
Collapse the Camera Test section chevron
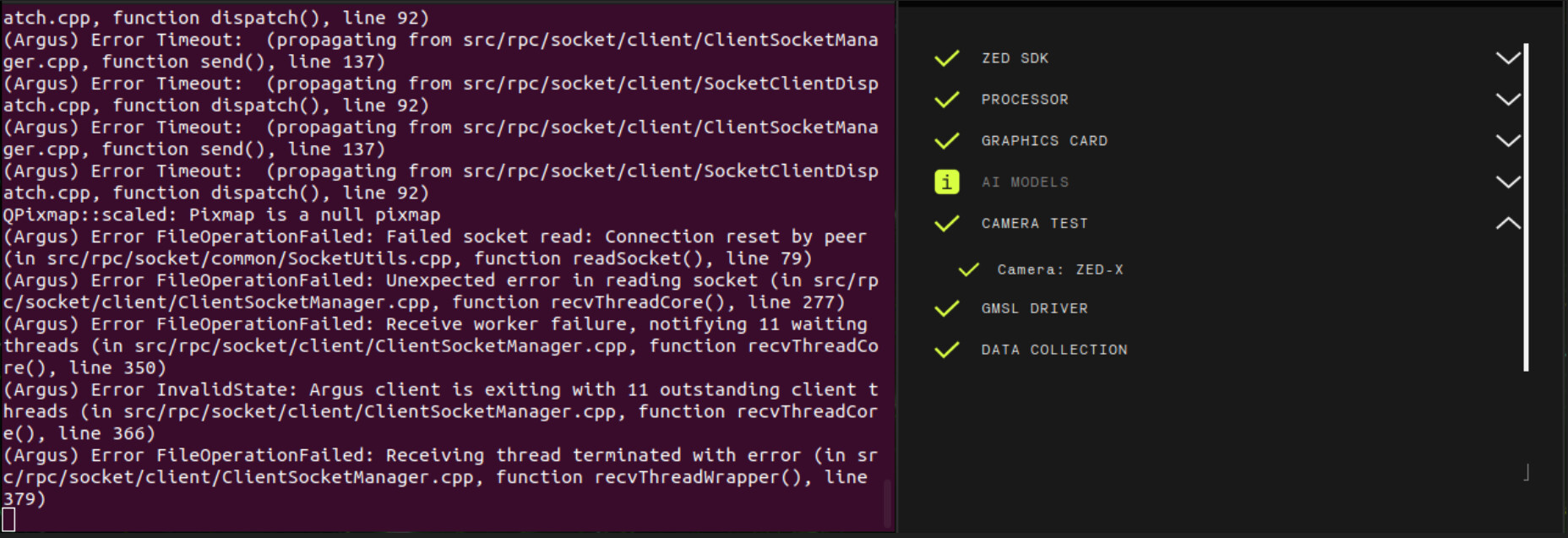(x=1508, y=224)
